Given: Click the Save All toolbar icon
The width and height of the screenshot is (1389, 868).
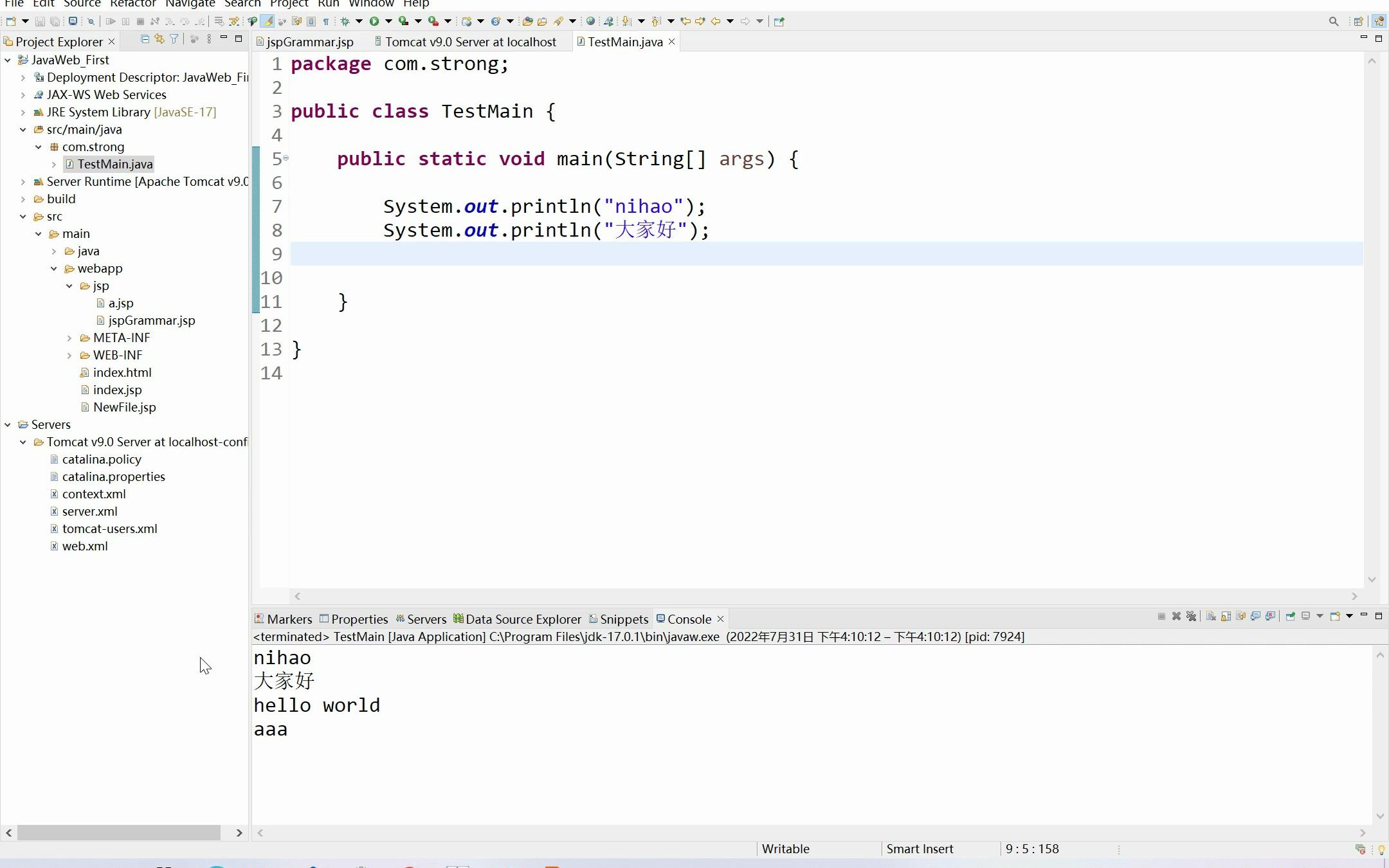Looking at the screenshot, I should tap(55, 21).
